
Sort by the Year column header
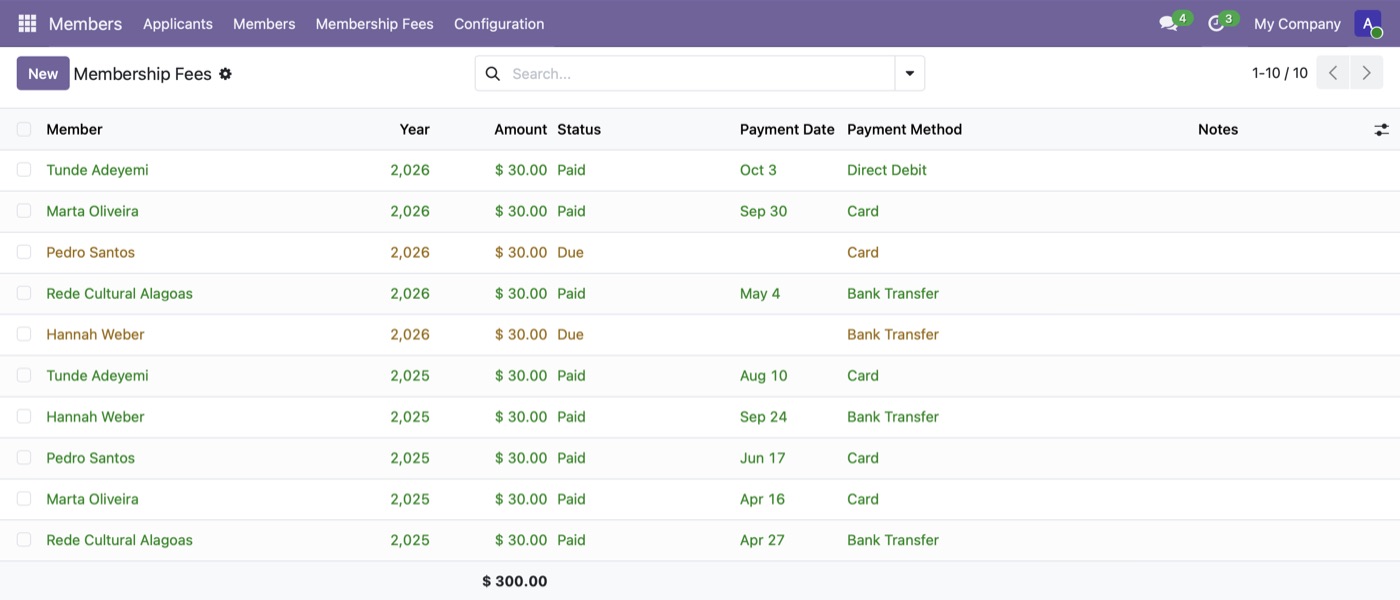click(x=415, y=129)
